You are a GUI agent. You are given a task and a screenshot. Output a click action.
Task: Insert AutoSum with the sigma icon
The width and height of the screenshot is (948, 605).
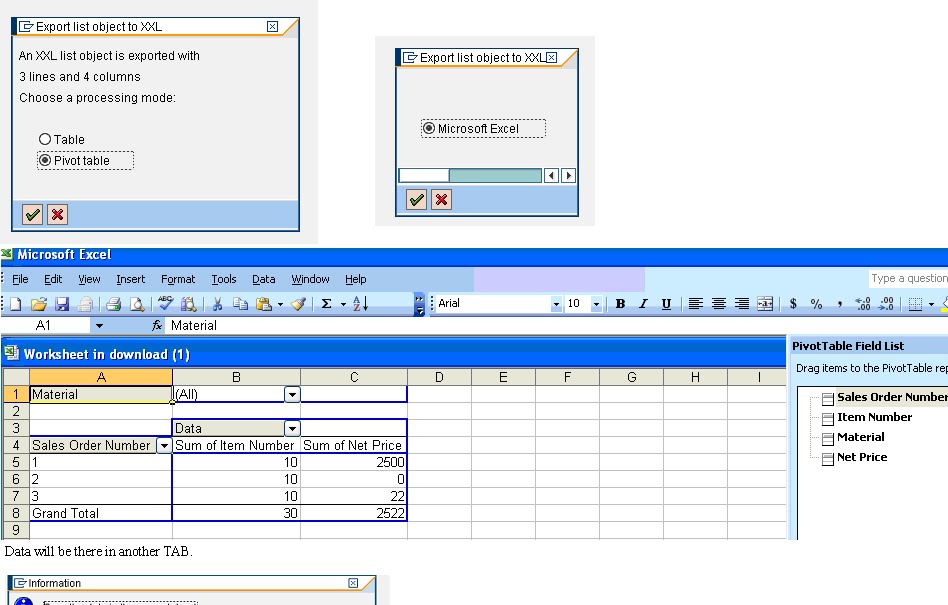327,305
